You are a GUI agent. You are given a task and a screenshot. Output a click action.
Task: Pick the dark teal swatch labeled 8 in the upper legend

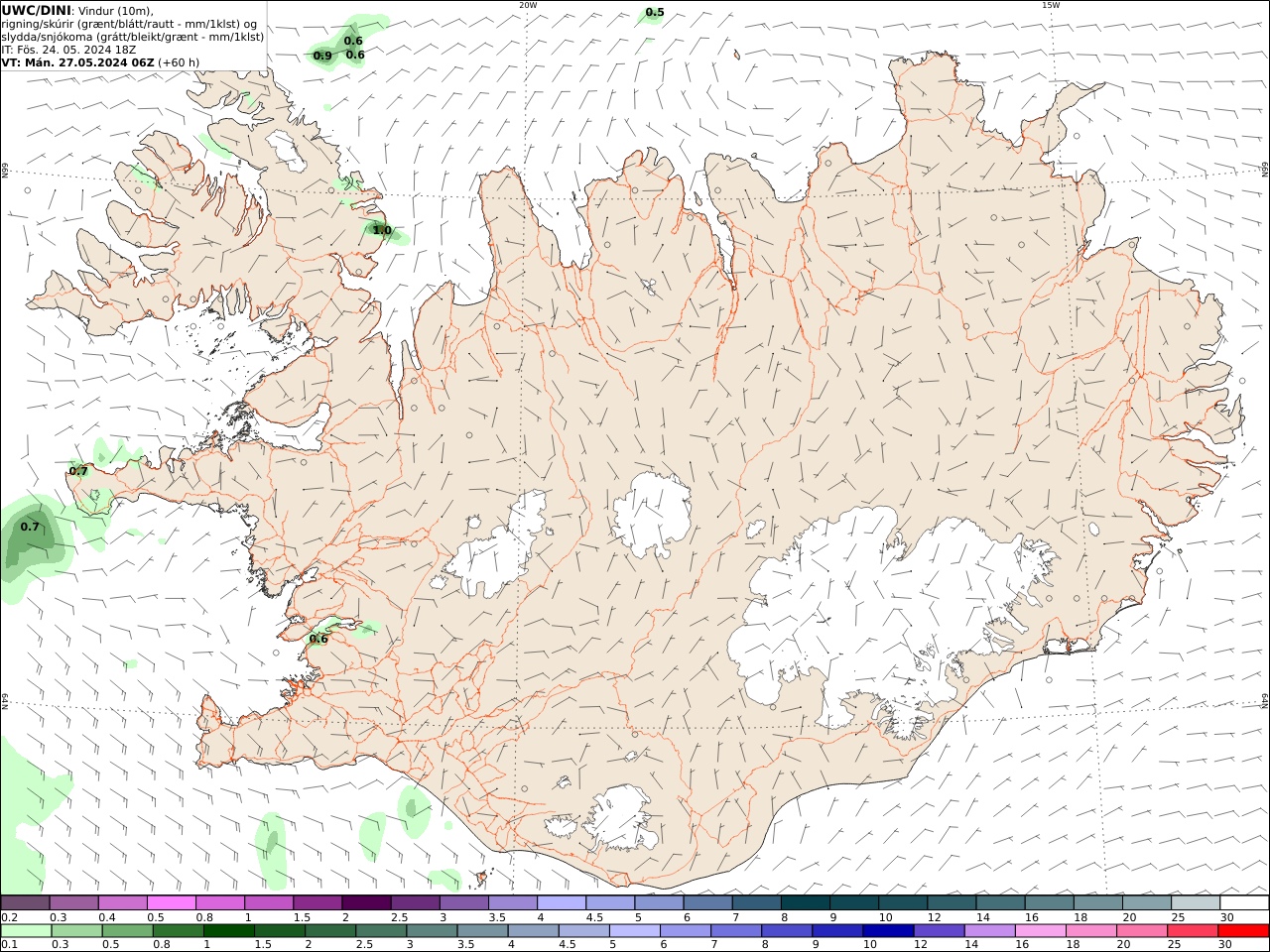click(804, 902)
